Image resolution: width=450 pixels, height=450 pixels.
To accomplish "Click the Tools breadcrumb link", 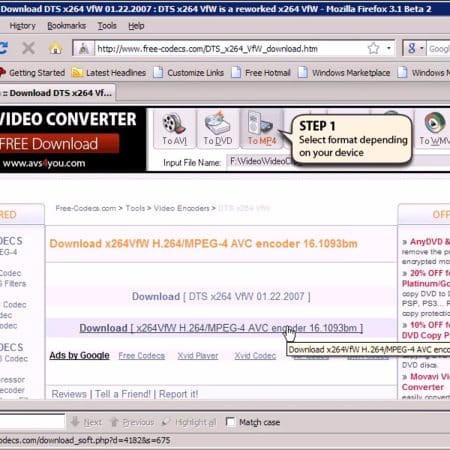I will (135, 208).
